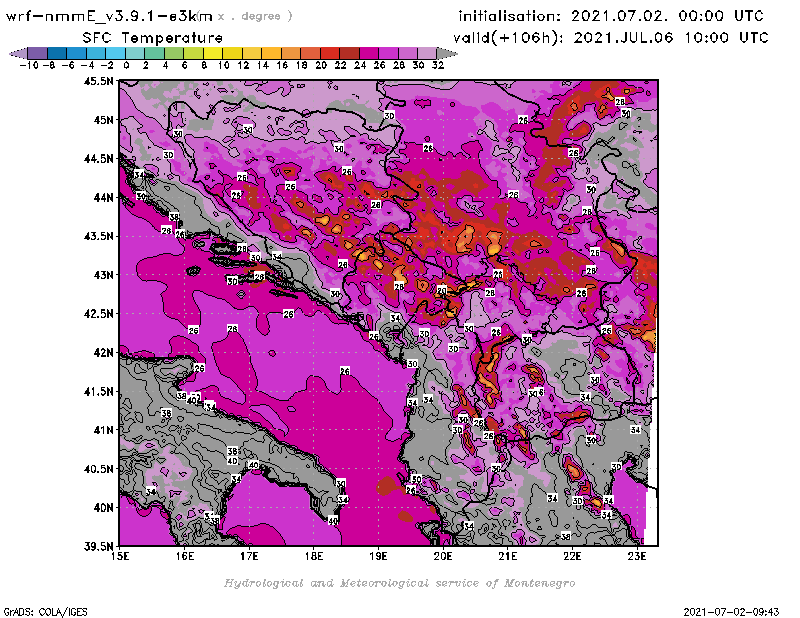The image size is (800, 618).
Task: Click the timestamp '2021-07-02-09:43'
Action: point(731,612)
